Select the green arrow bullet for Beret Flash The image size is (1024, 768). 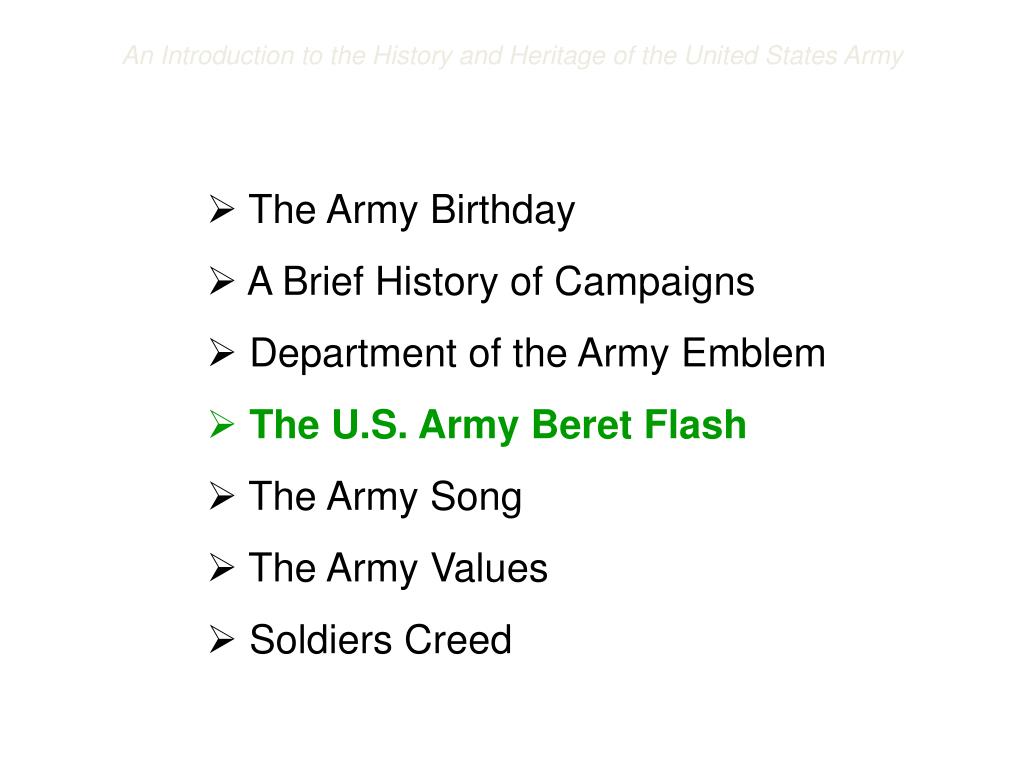[222, 424]
